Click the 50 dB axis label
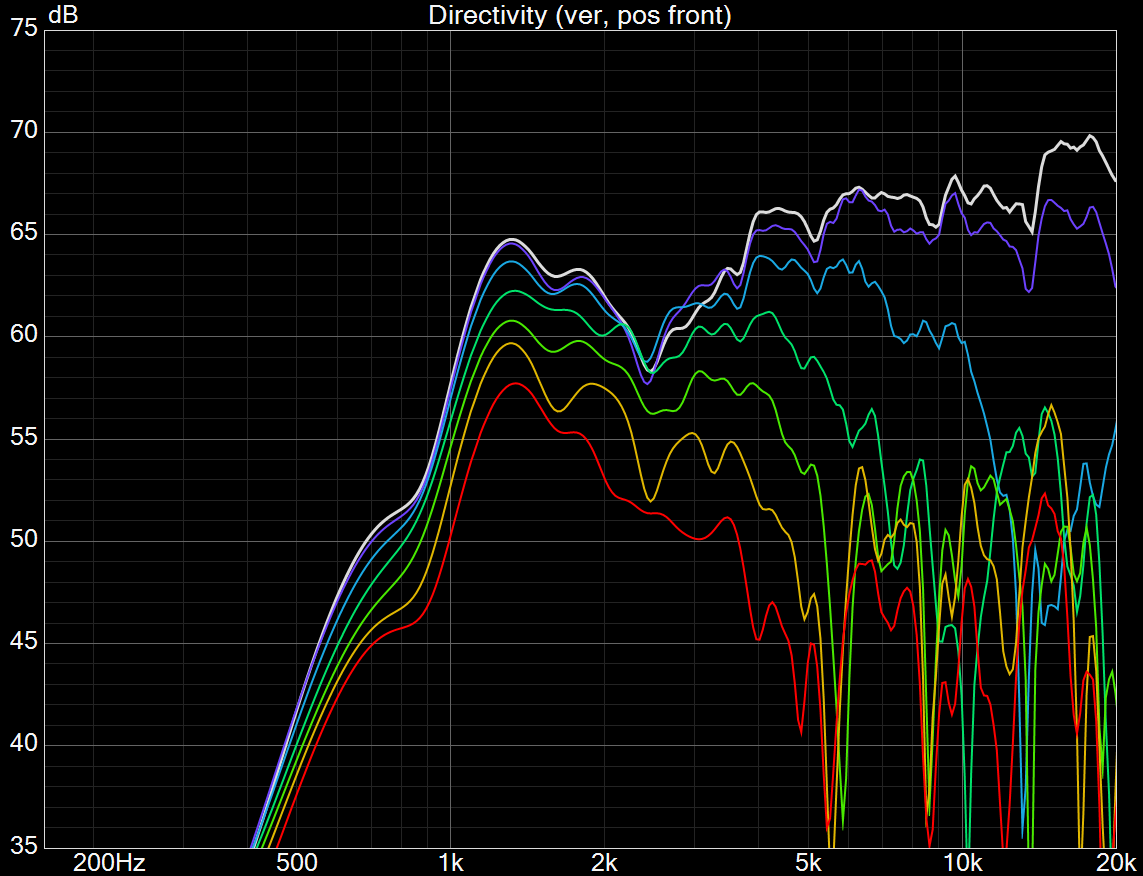1143x876 pixels. point(24,539)
